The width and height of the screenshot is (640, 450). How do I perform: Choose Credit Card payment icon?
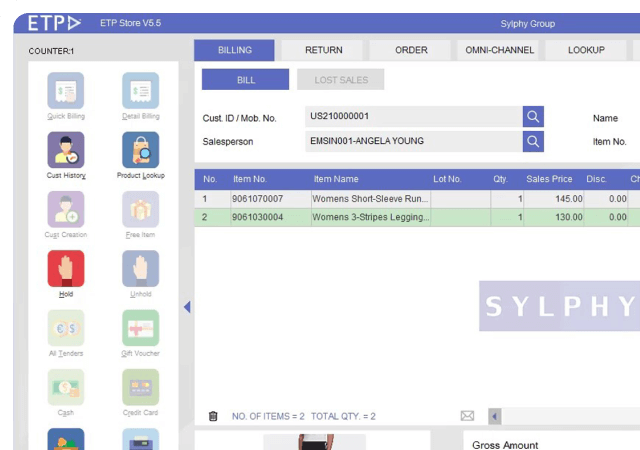point(140,387)
